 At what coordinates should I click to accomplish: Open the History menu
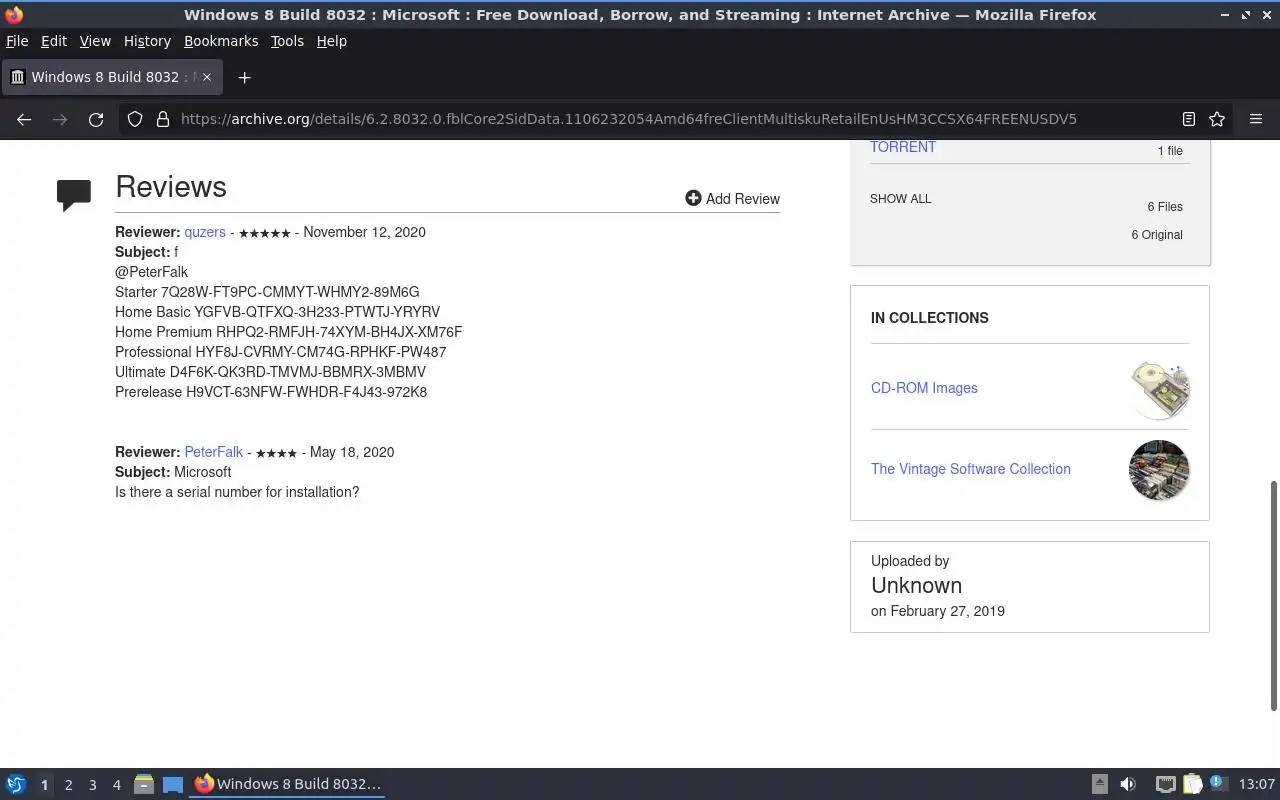pyautogui.click(x=147, y=41)
